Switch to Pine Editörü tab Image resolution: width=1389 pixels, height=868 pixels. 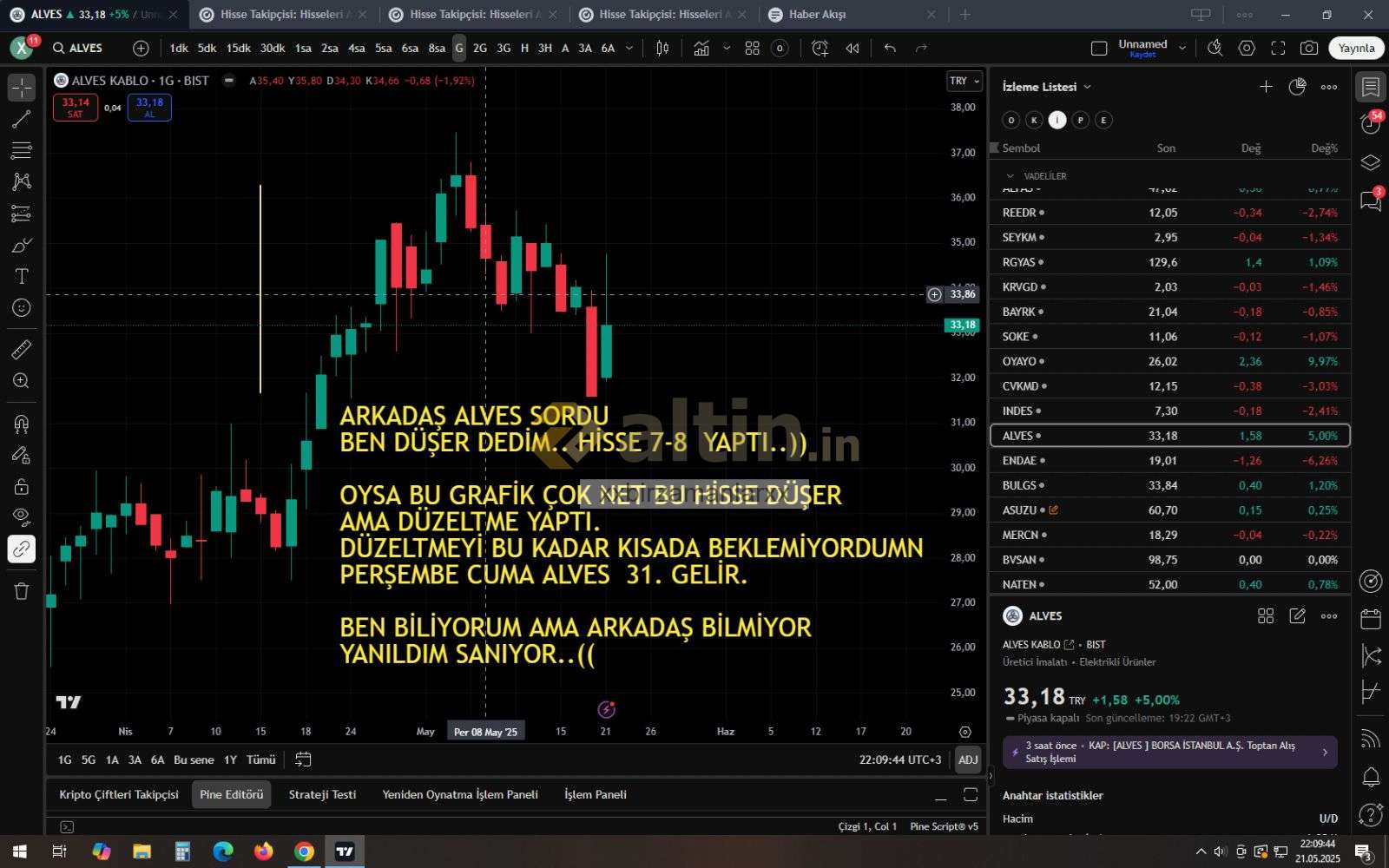coord(232,794)
